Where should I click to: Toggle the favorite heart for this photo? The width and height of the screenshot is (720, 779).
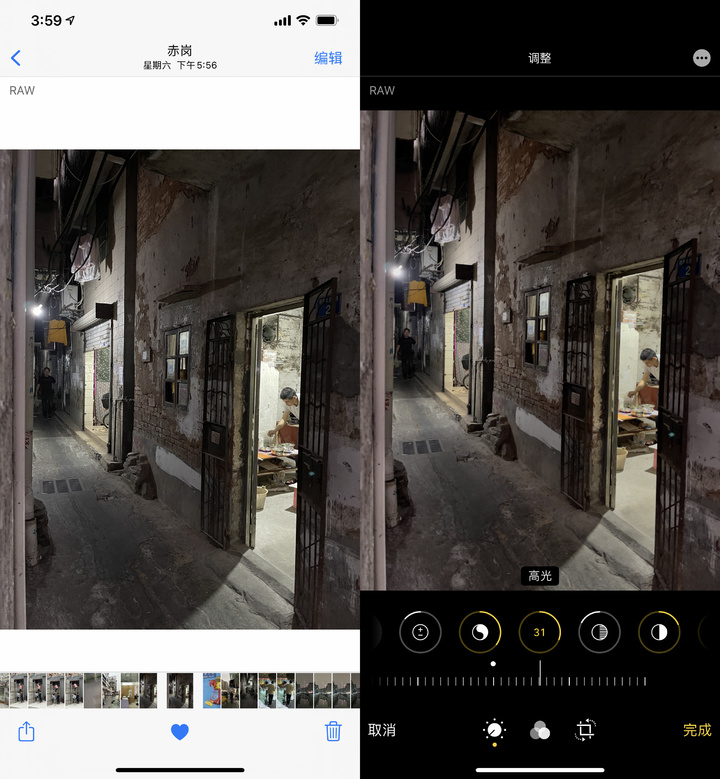tap(180, 732)
